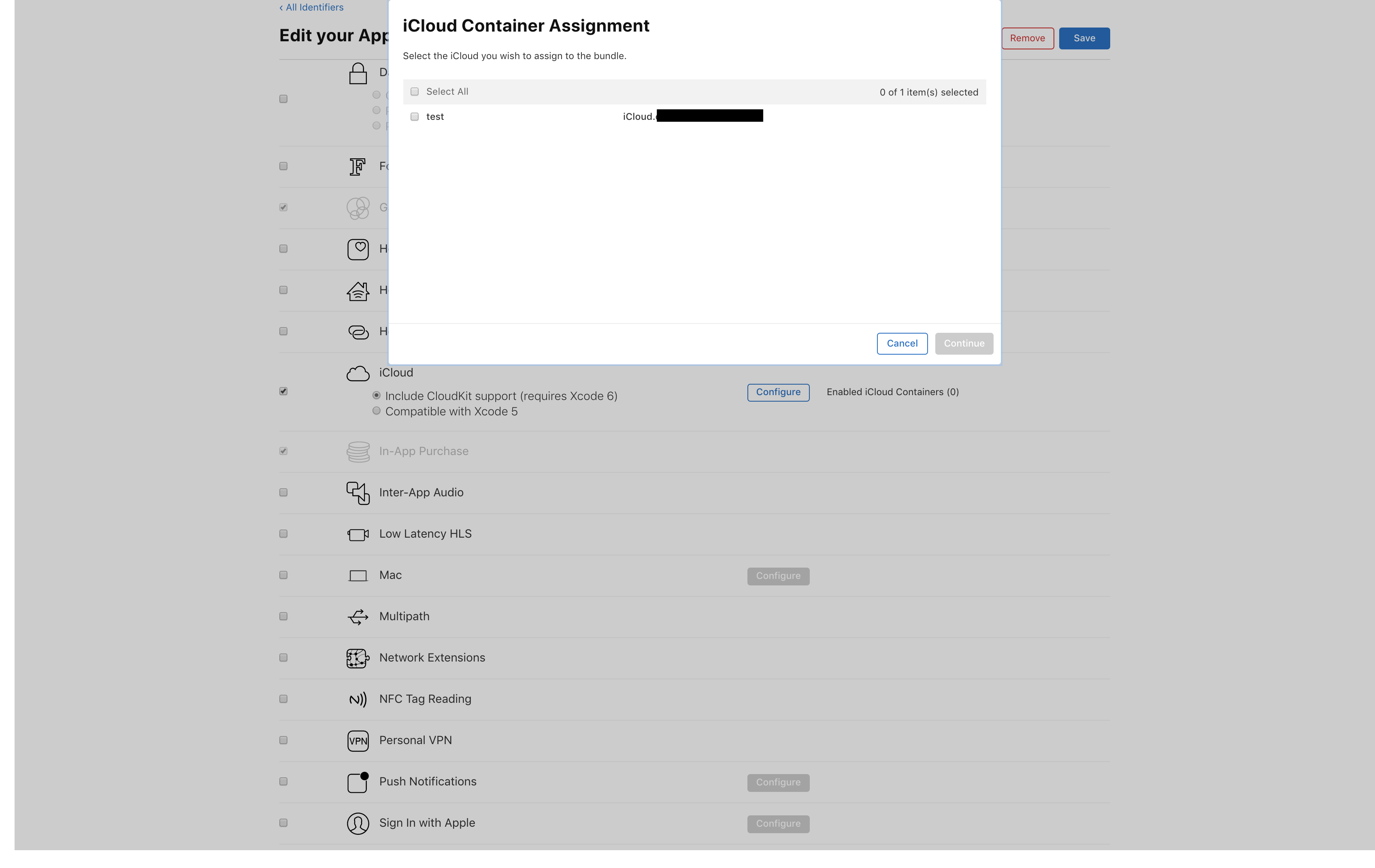
Task: Click the Push Notifications Configure button
Action: [778, 782]
